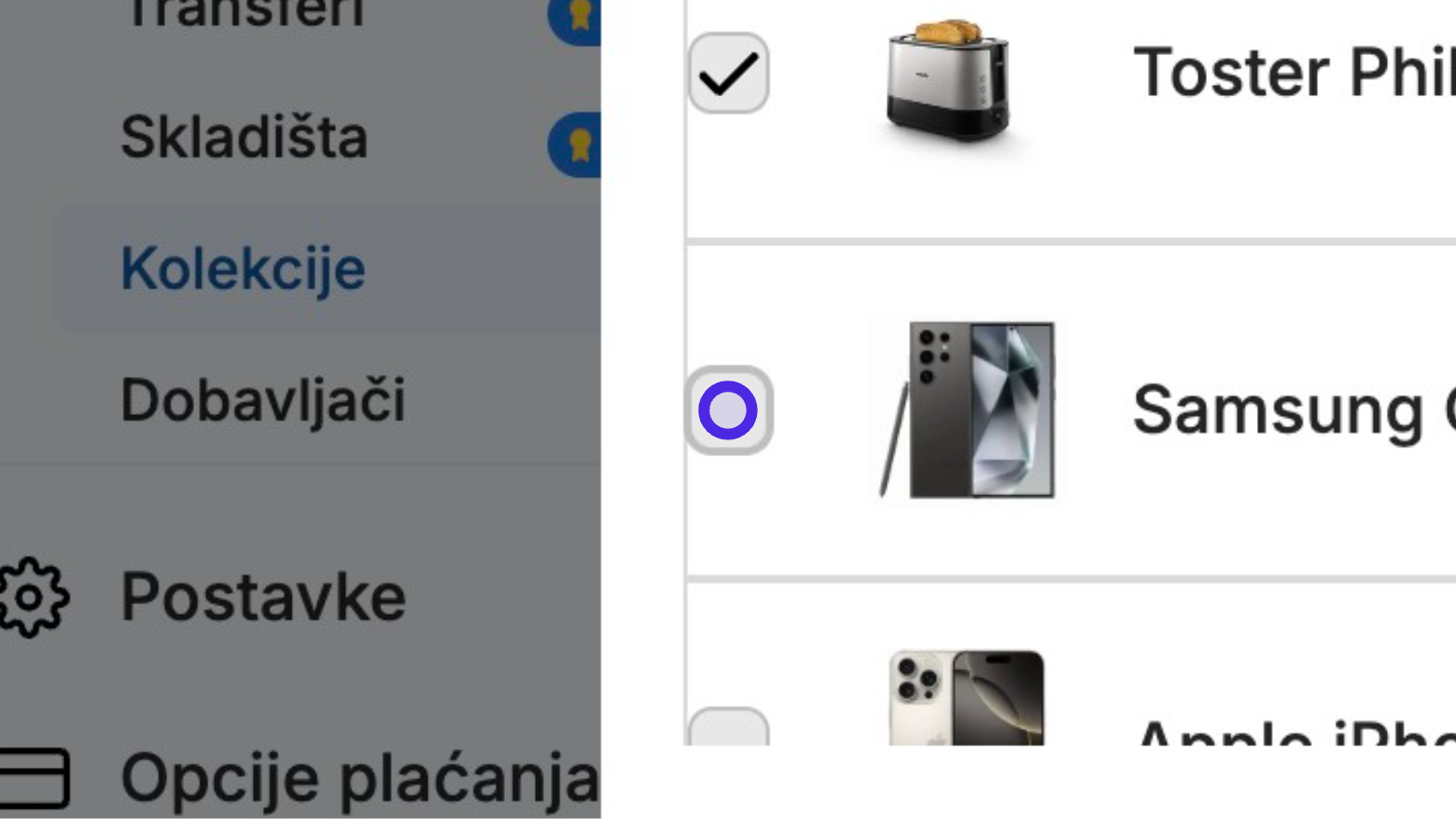Click the Apple iPhone product title
1456x819 pixels.
pyautogui.click(x=1295, y=732)
